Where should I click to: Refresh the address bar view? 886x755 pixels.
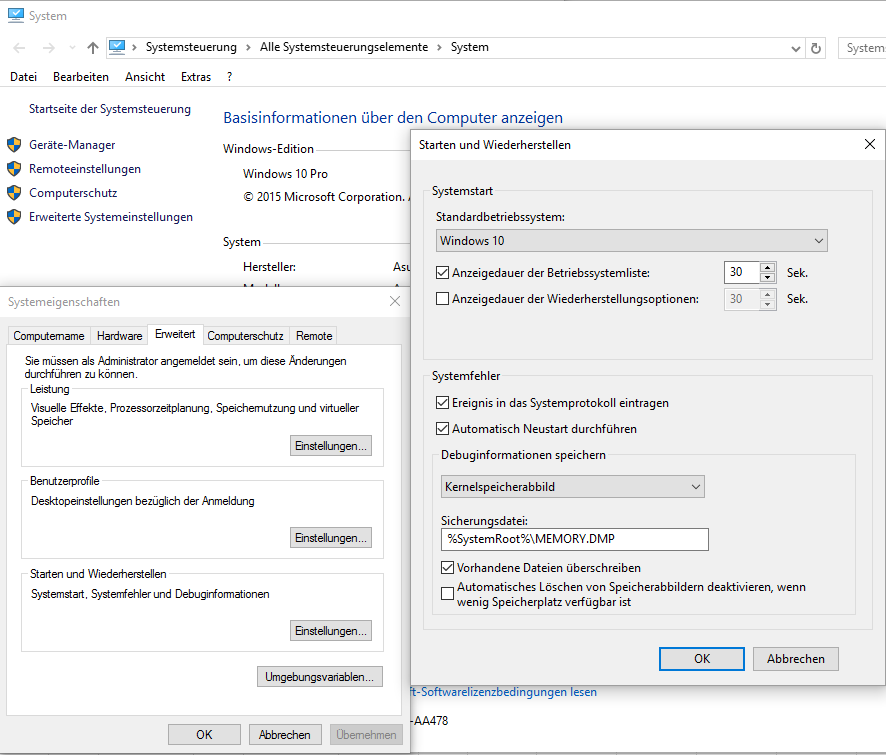815,49
